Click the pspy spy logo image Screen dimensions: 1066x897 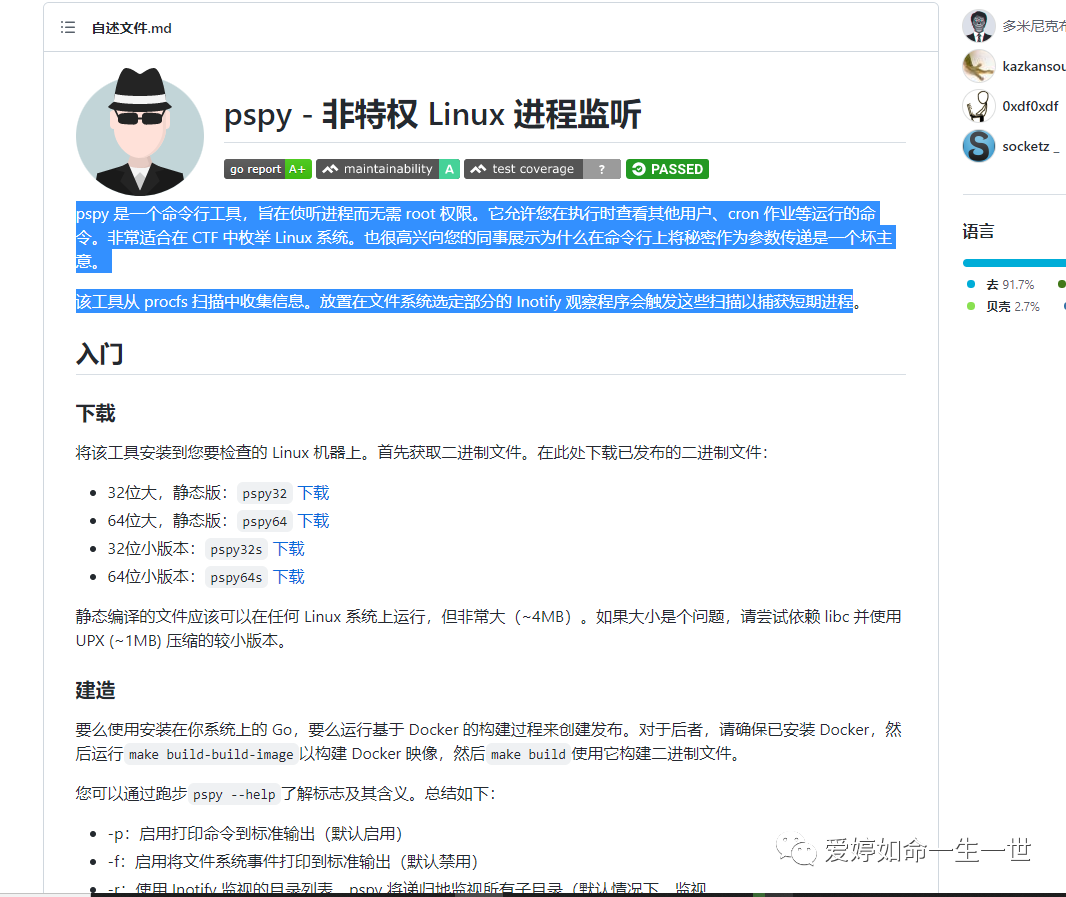tap(139, 132)
